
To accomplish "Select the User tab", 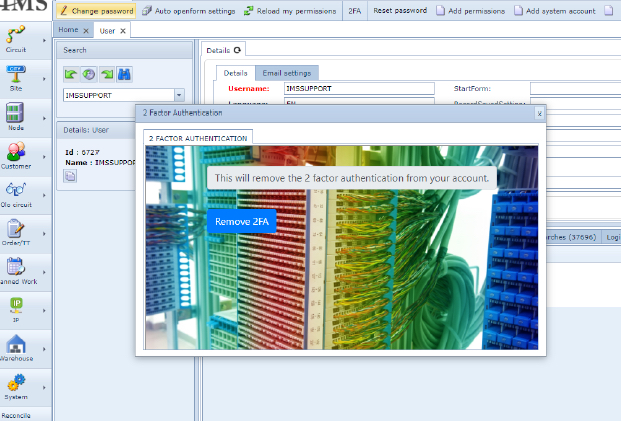I will pyautogui.click(x=107, y=31).
